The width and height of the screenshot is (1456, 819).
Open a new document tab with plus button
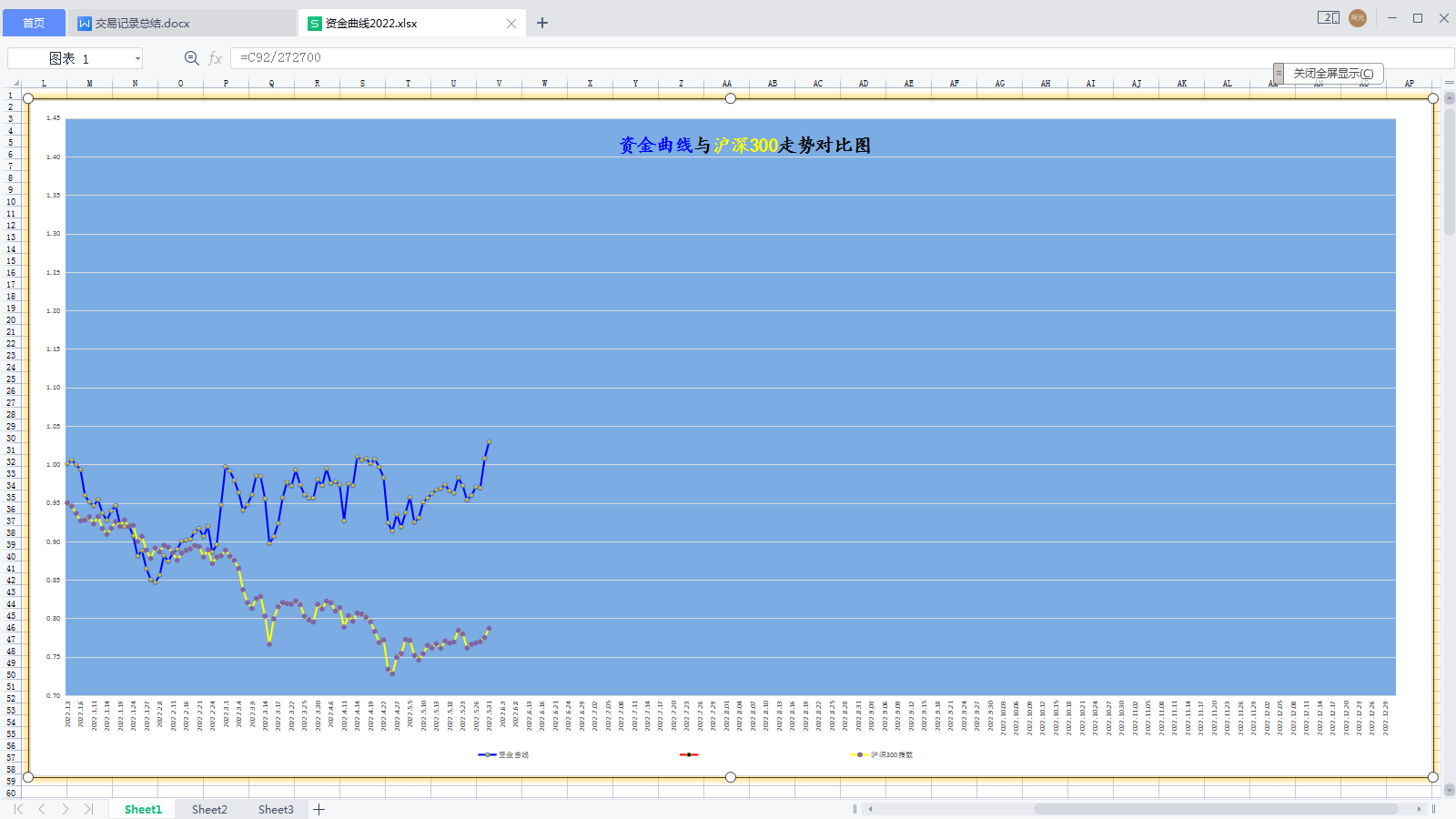coord(541,22)
